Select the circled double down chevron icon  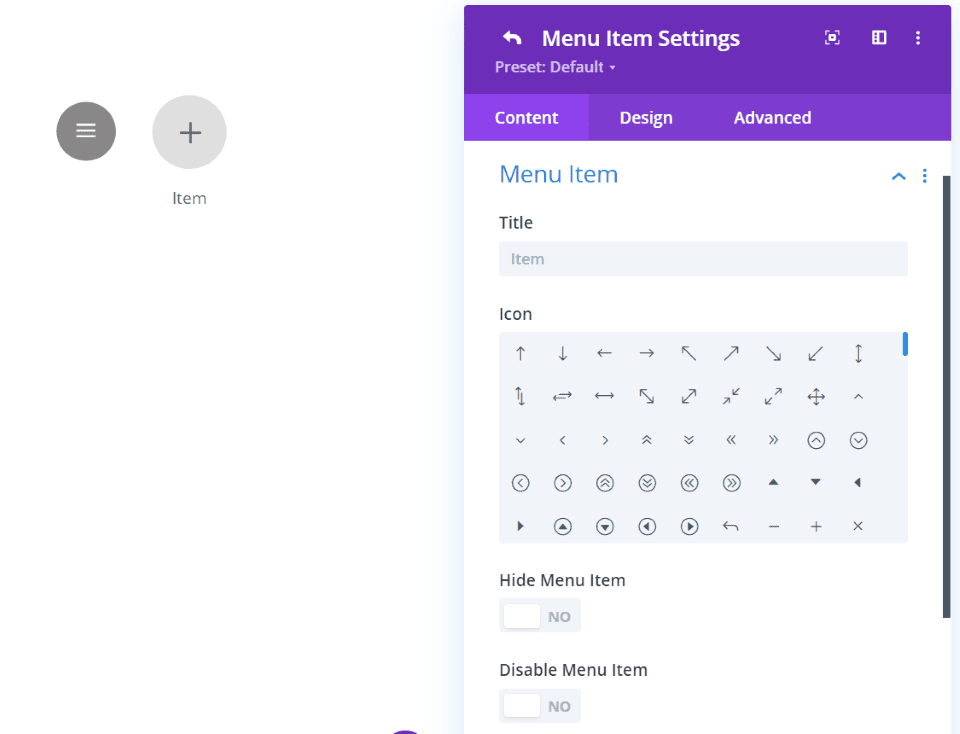pos(647,483)
